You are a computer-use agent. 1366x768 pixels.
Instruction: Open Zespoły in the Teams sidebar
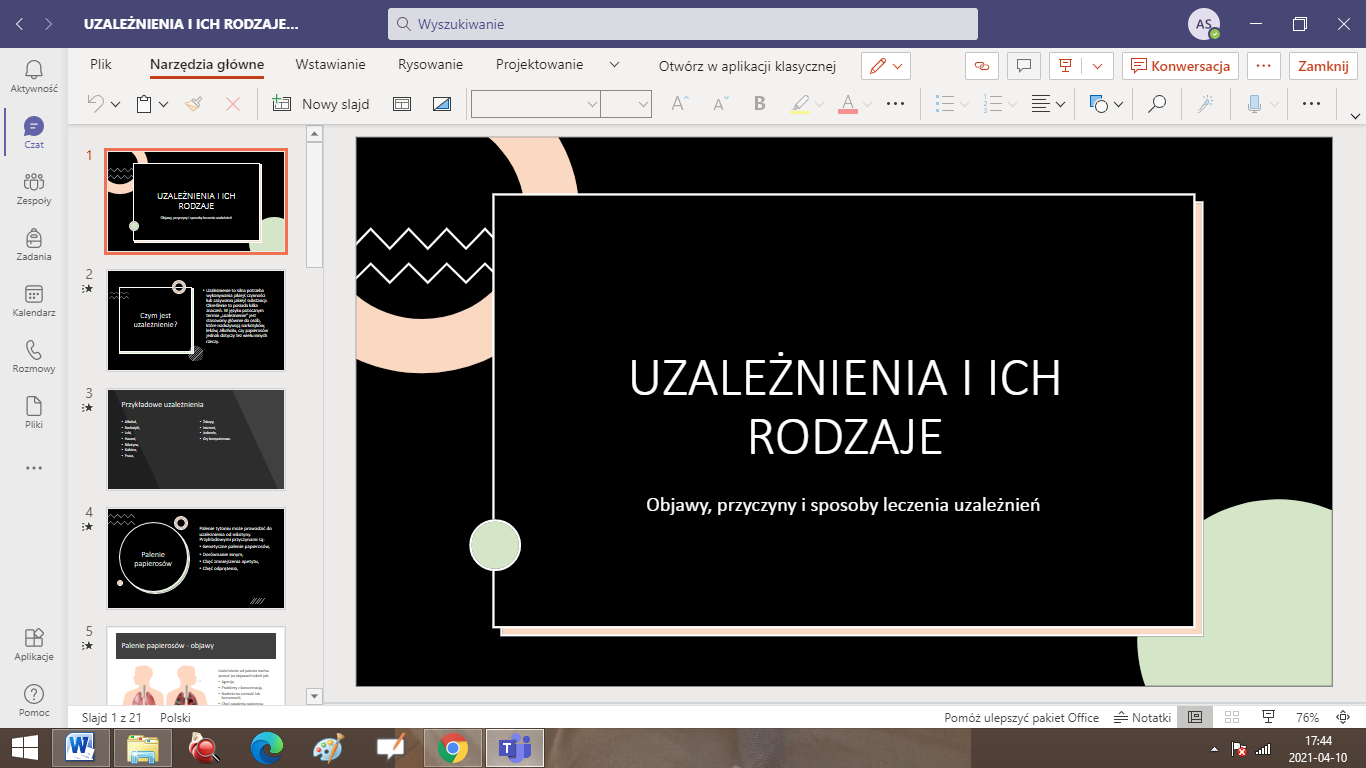pyautogui.click(x=34, y=189)
